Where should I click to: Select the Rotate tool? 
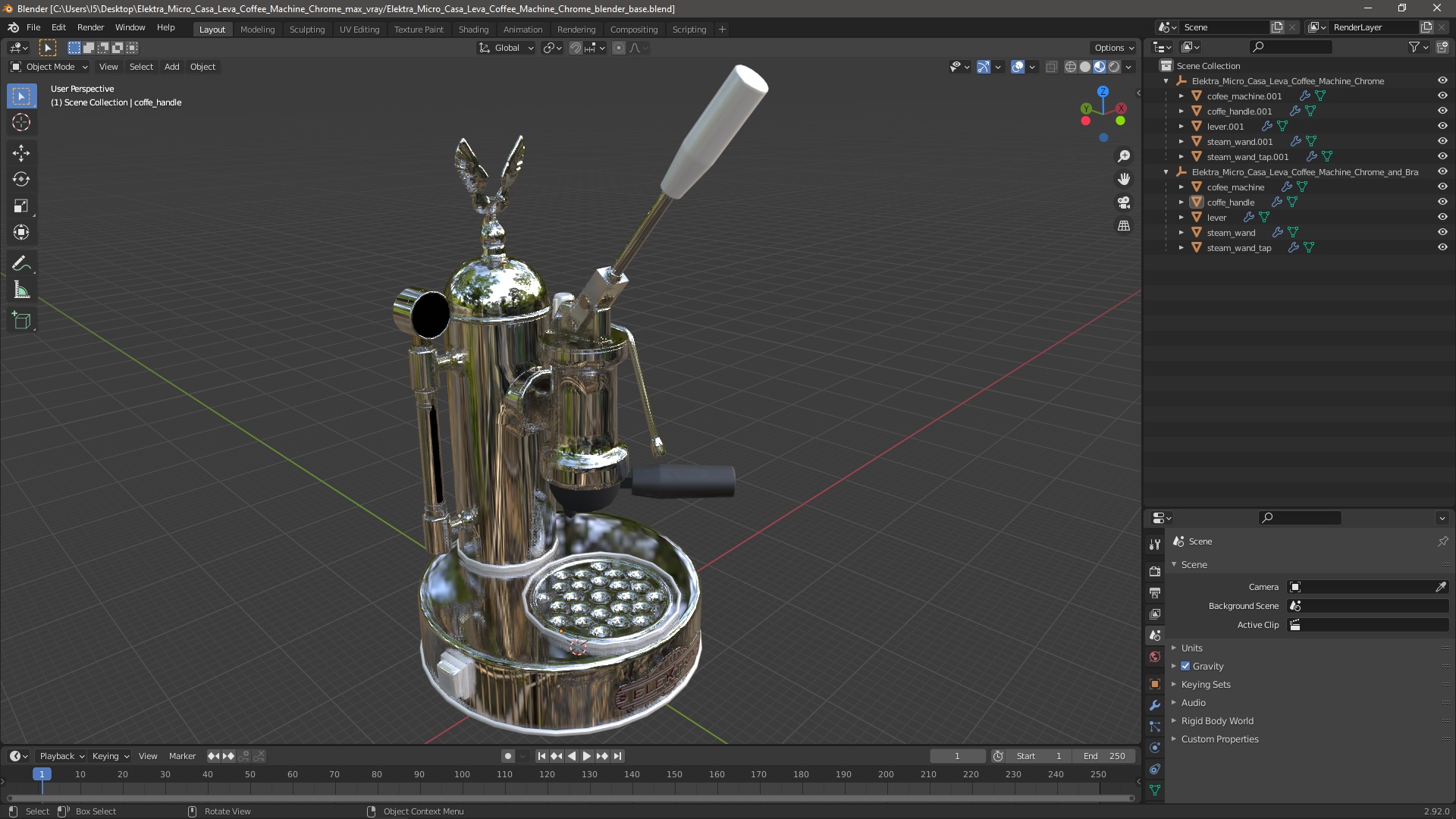coord(20,180)
